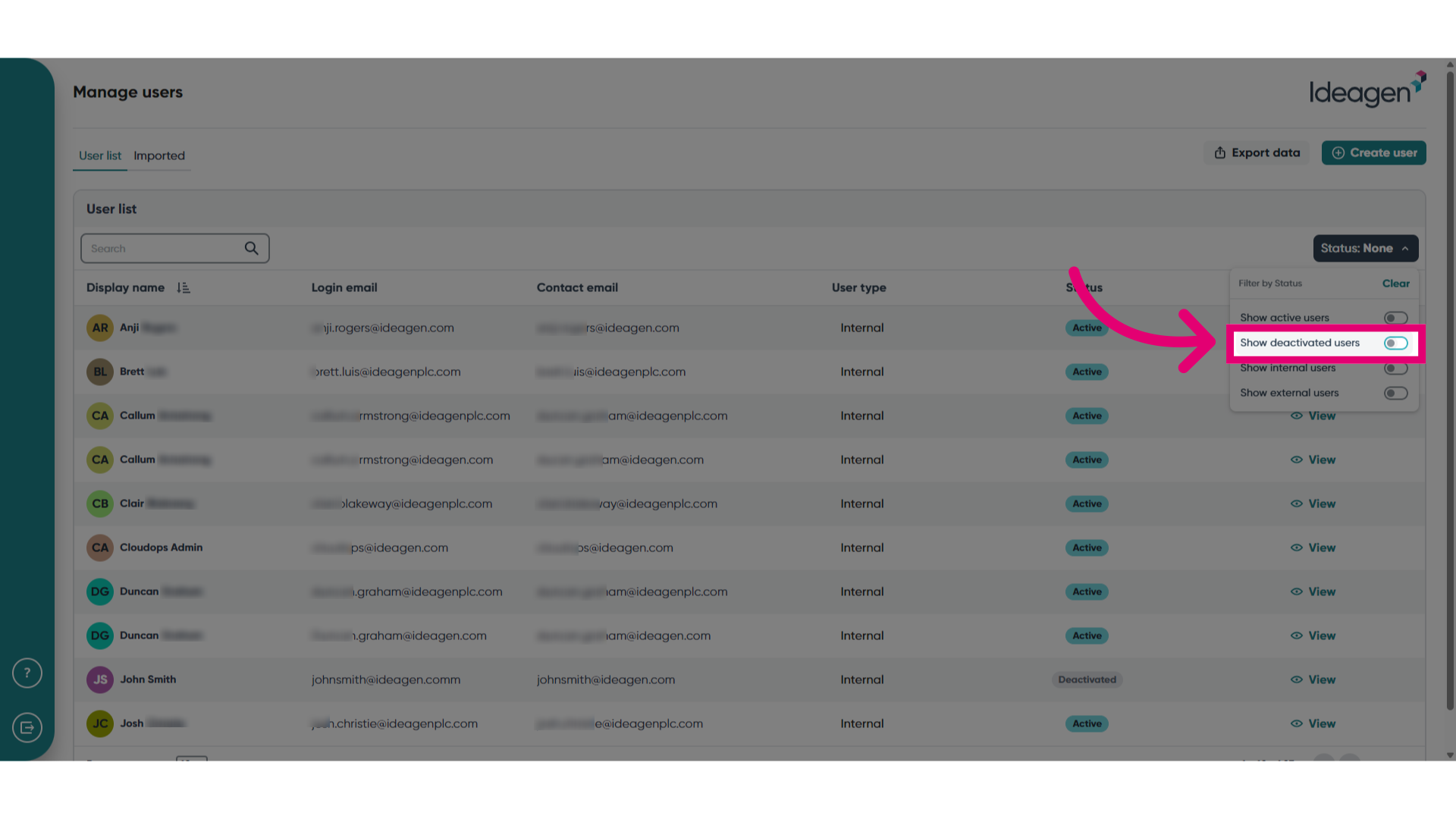The image size is (1456, 819).
Task: Toggle Show active users switch
Action: tap(1395, 318)
